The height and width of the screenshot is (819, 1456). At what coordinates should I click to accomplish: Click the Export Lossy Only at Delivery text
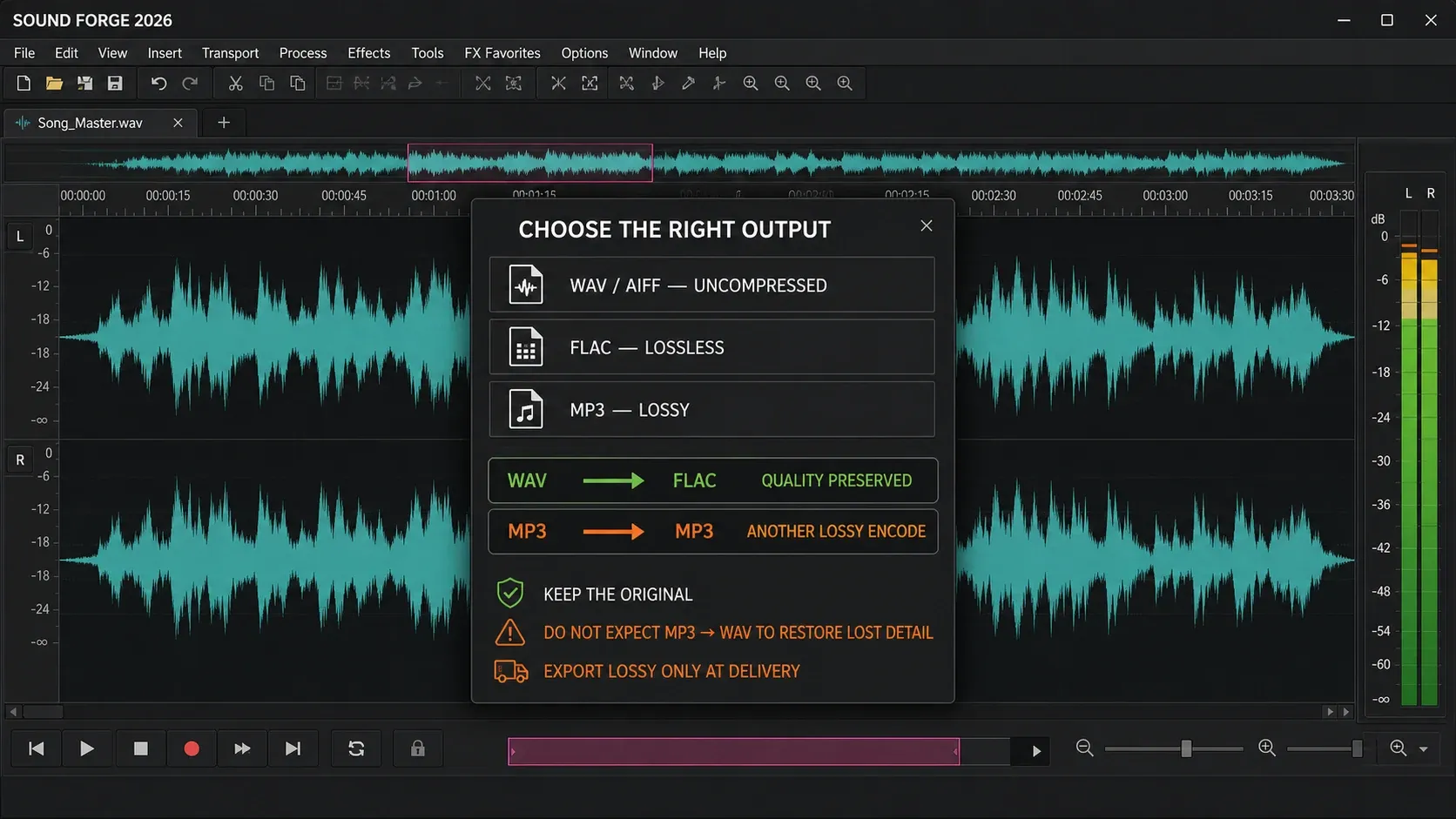671,671
